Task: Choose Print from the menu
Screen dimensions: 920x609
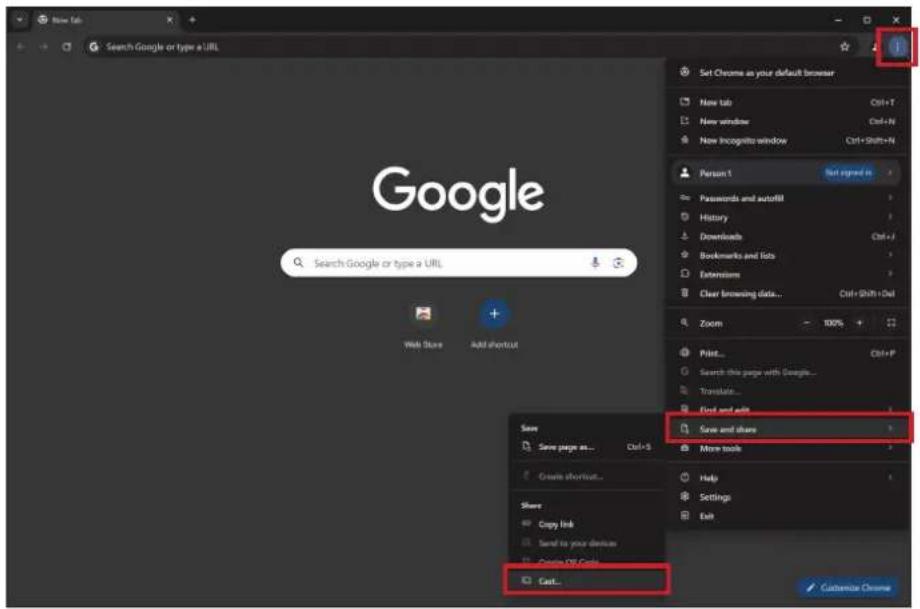Action: click(788, 353)
